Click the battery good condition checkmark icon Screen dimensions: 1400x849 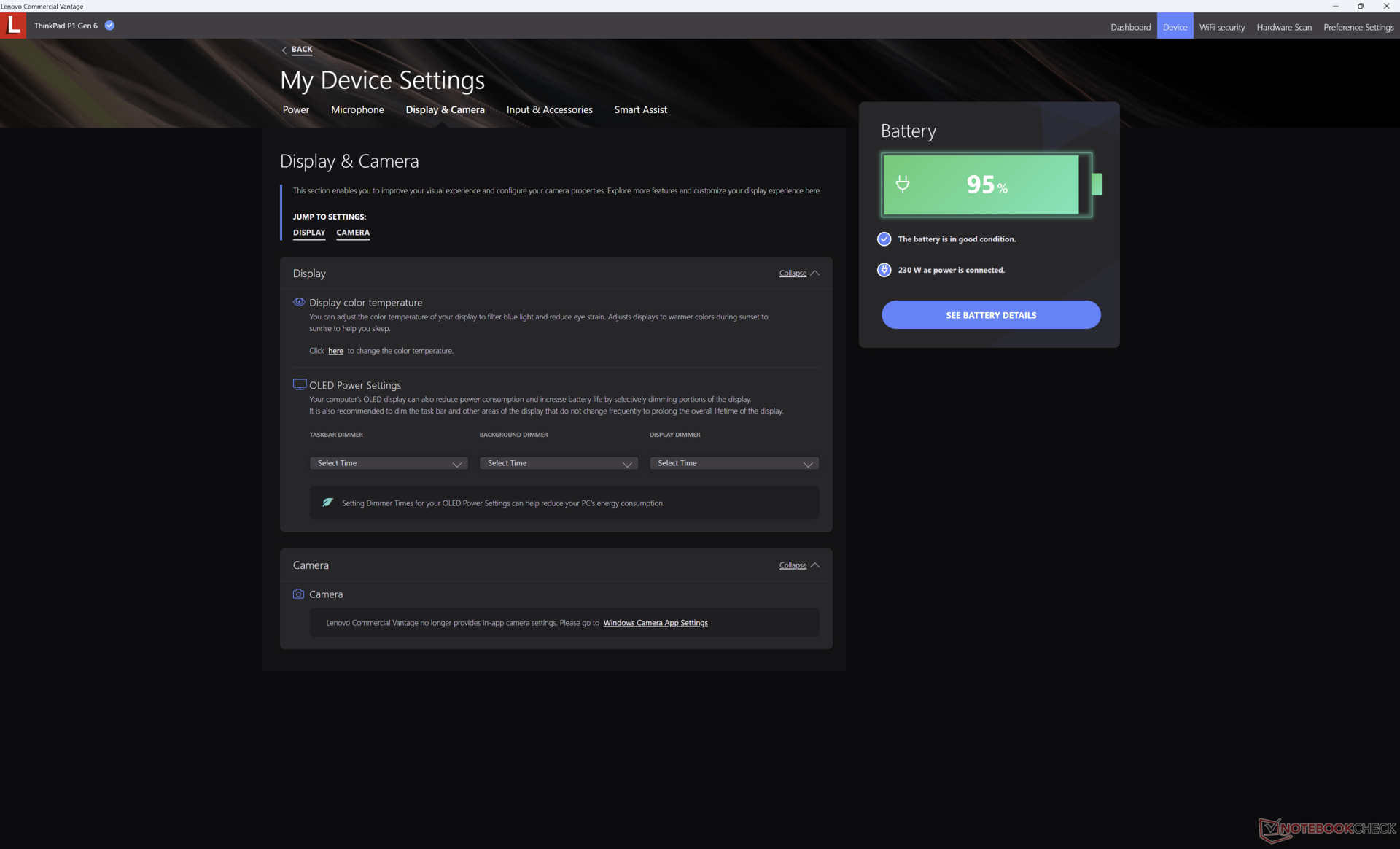(884, 239)
